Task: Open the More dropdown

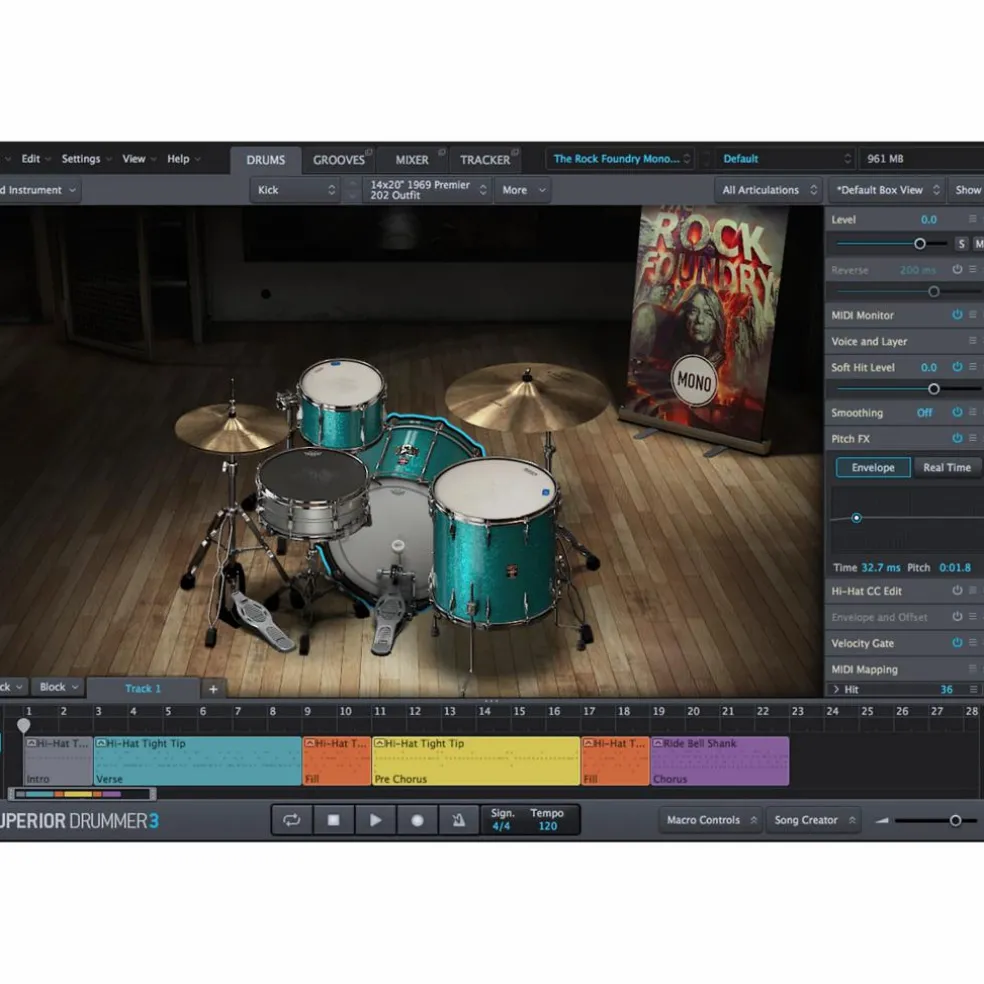Action: [x=523, y=190]
